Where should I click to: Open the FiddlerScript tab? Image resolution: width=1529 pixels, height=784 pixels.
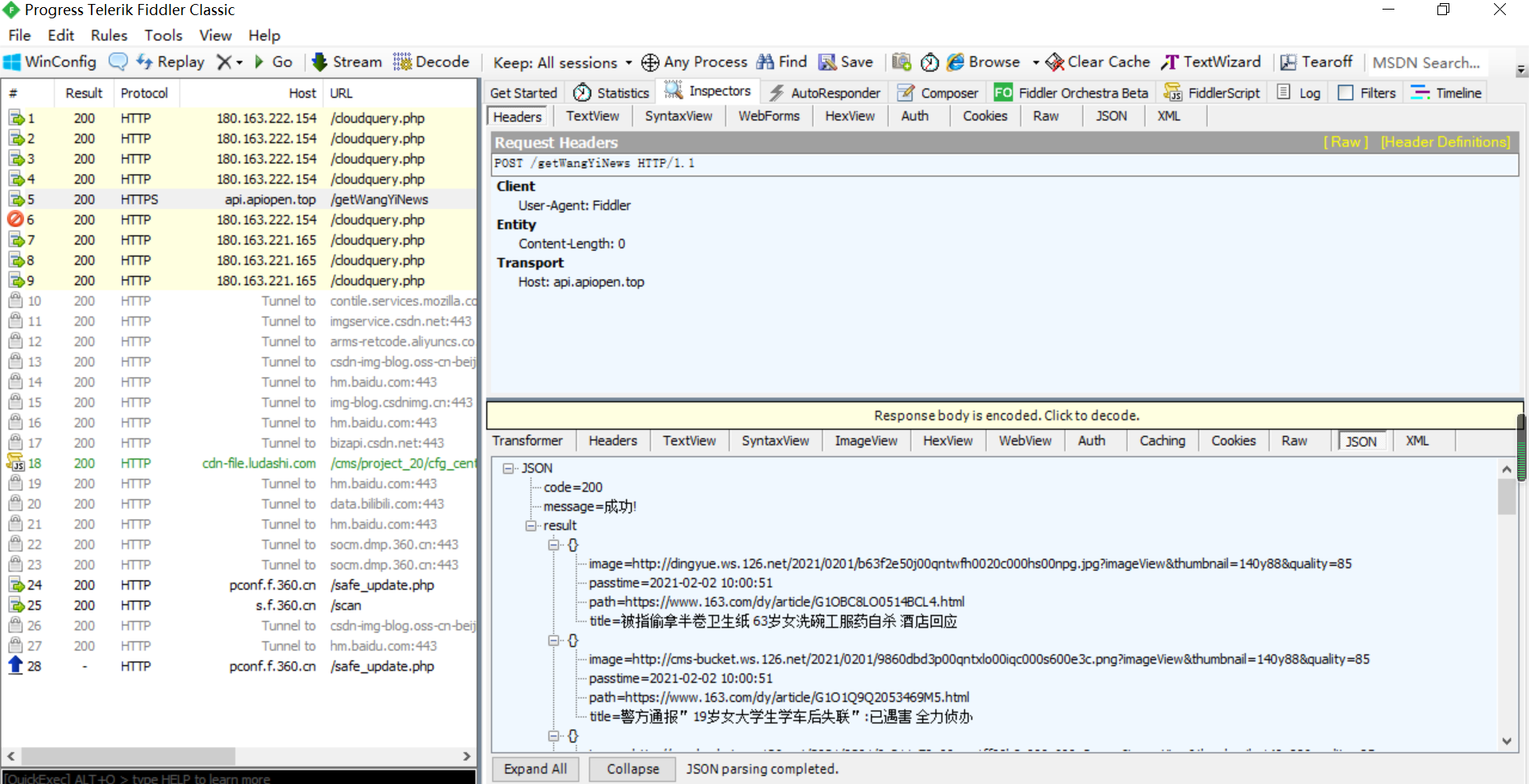[x=1211, y=93]
